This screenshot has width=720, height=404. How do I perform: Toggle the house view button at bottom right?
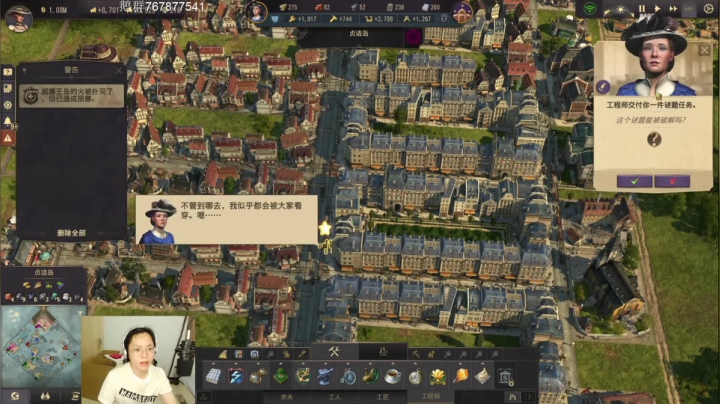512,397
